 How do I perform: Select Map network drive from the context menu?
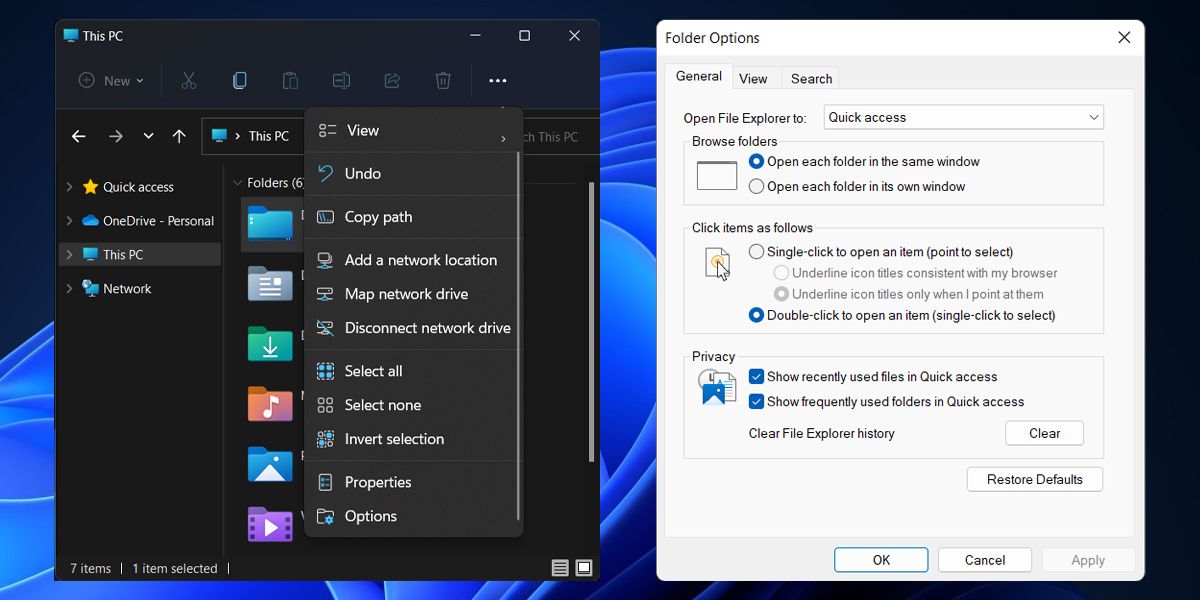407,293
